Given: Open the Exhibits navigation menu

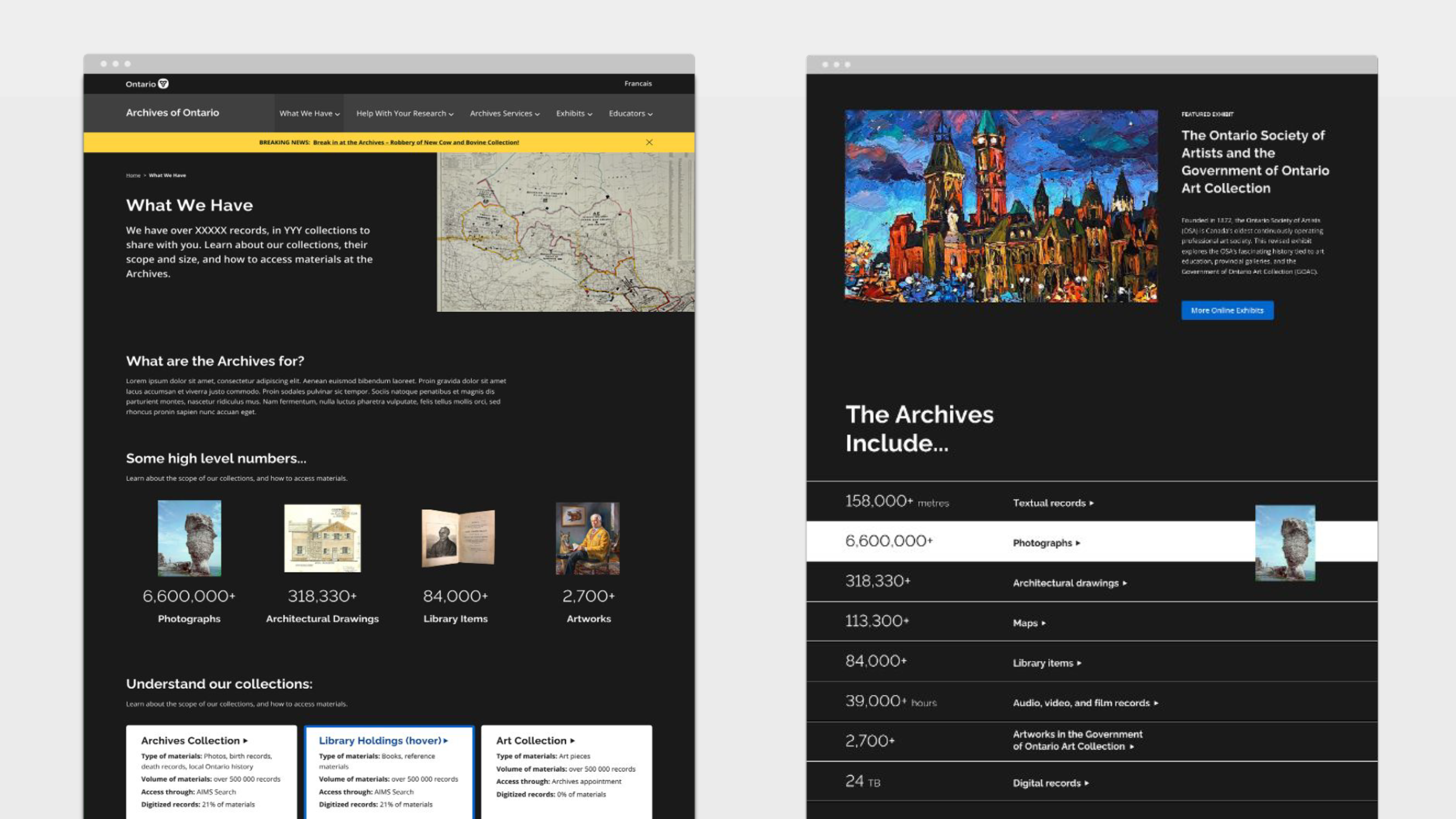Looking at the screenshot, I should (x=574, y=114).
